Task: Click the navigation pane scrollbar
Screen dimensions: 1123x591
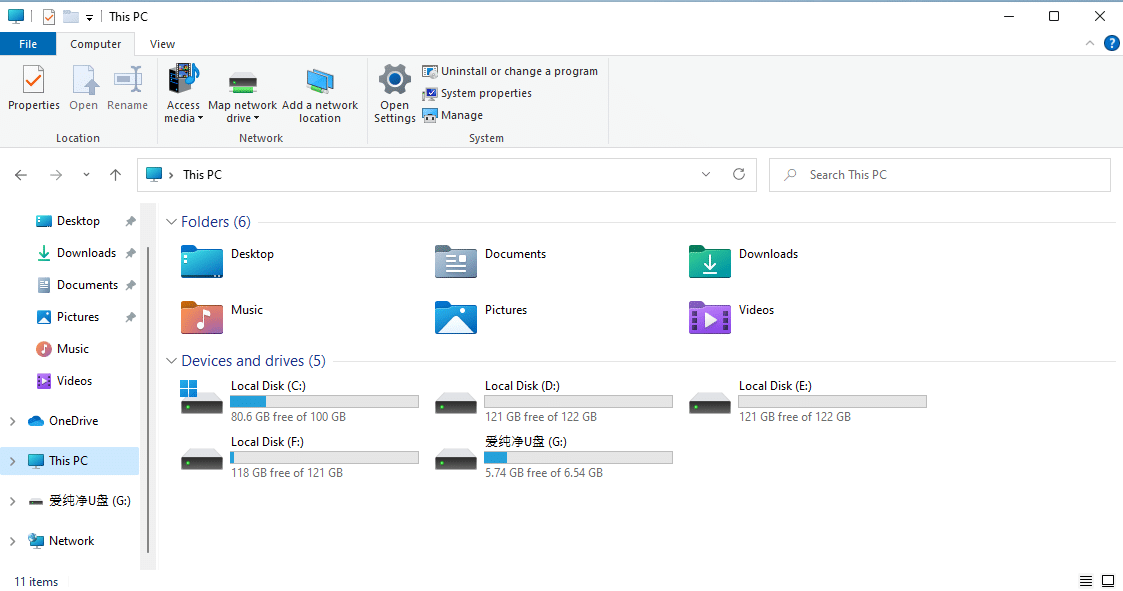Action: [148, 399]
